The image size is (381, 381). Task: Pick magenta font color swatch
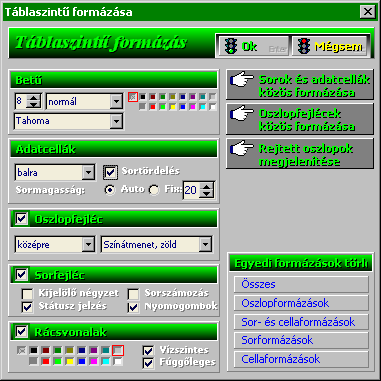[x=192, y=107]
